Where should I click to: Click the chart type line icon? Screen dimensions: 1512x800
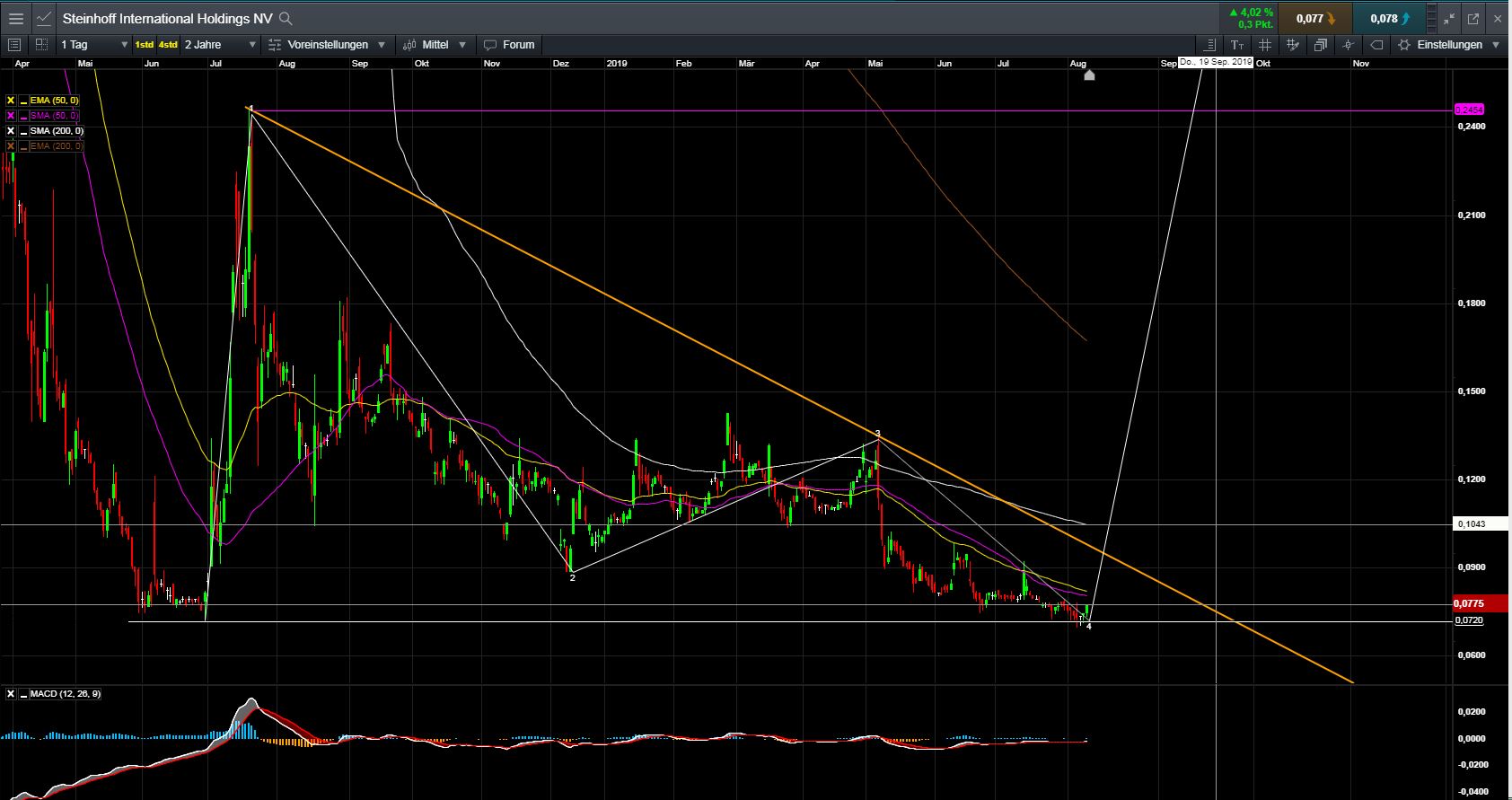tap(43, 18)
